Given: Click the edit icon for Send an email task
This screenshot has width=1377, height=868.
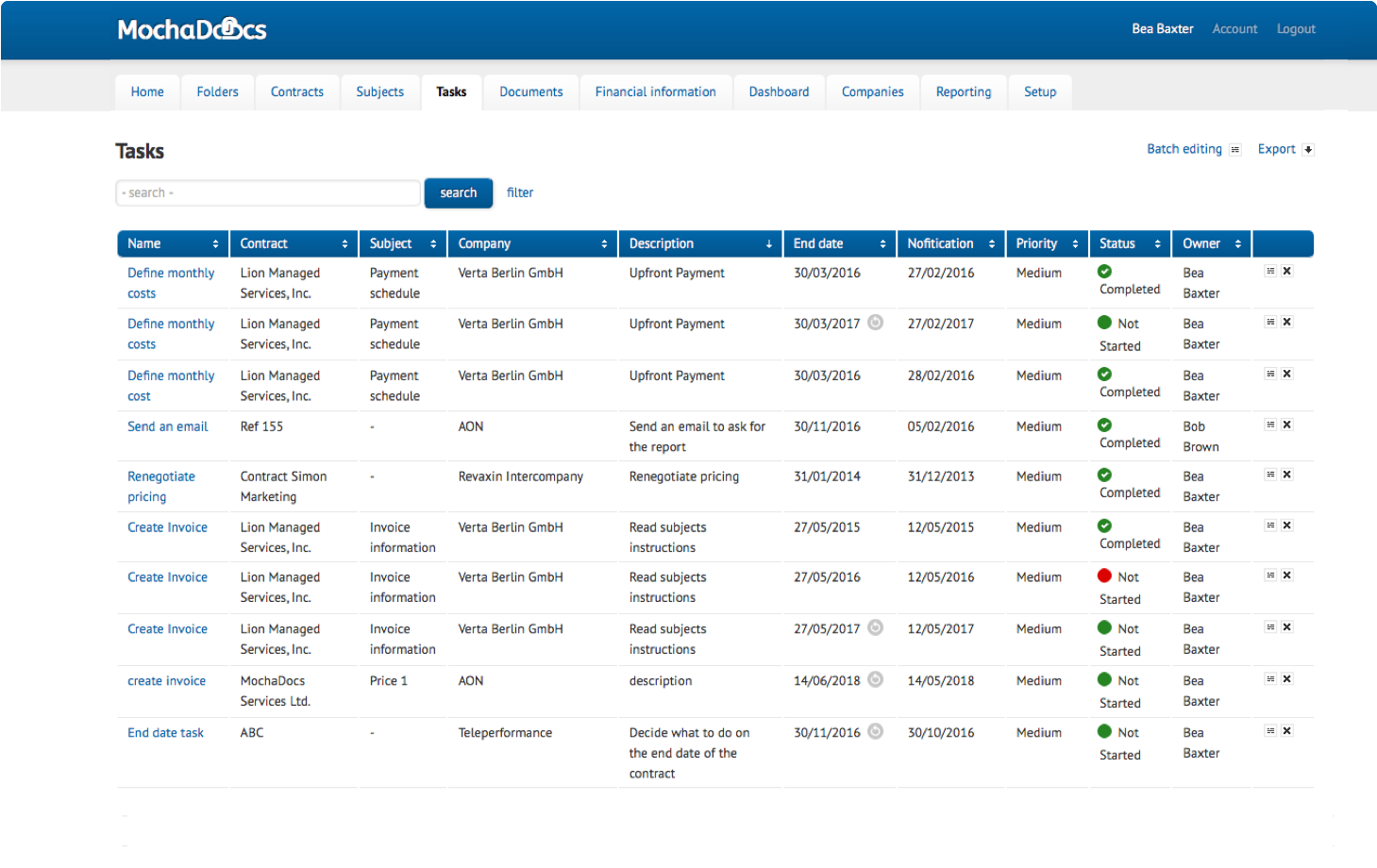Looking at the screenshot, I should pos(1270,426).
